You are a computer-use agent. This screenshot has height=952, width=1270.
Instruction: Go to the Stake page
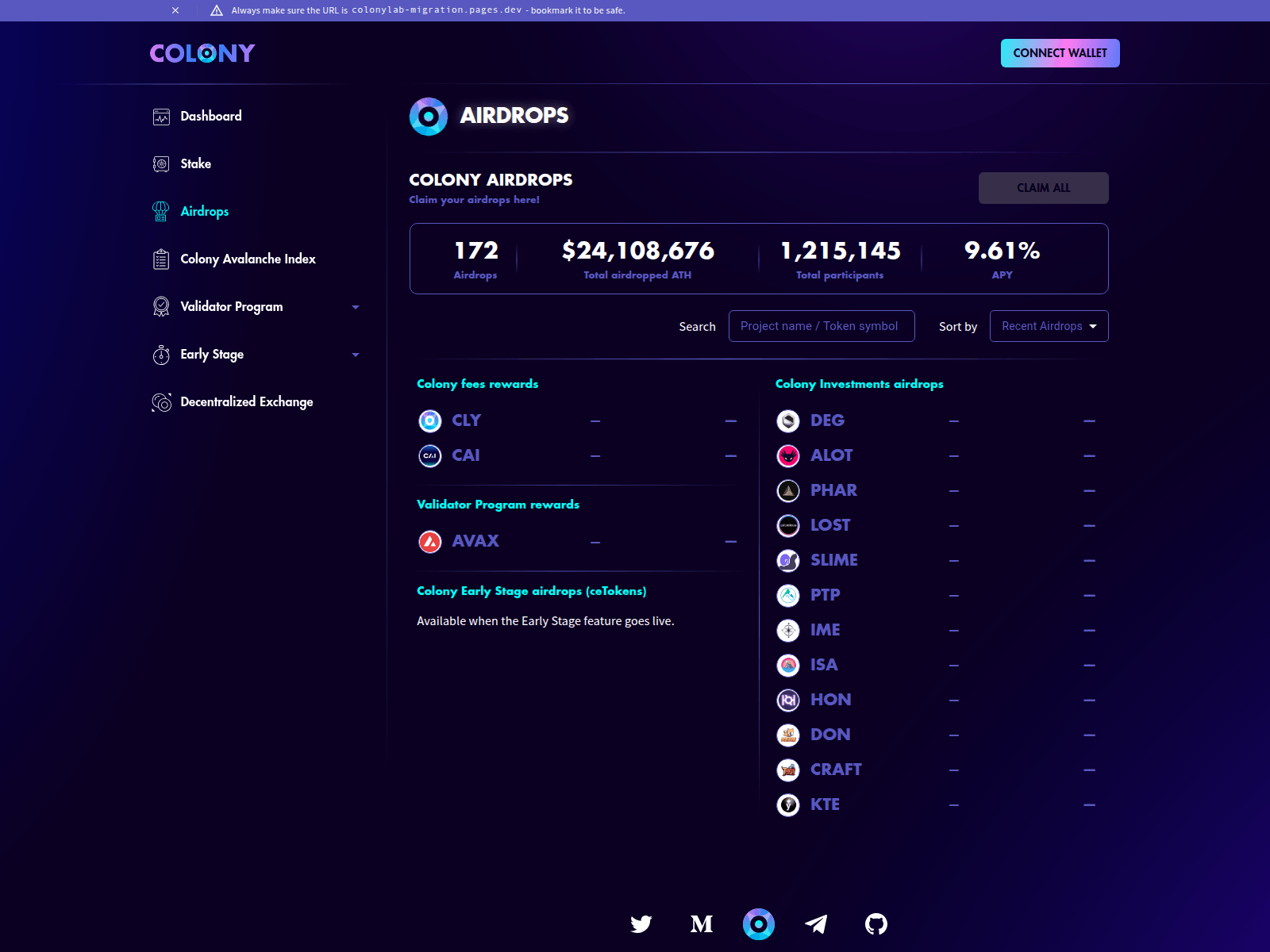click(x=195, y=164)
